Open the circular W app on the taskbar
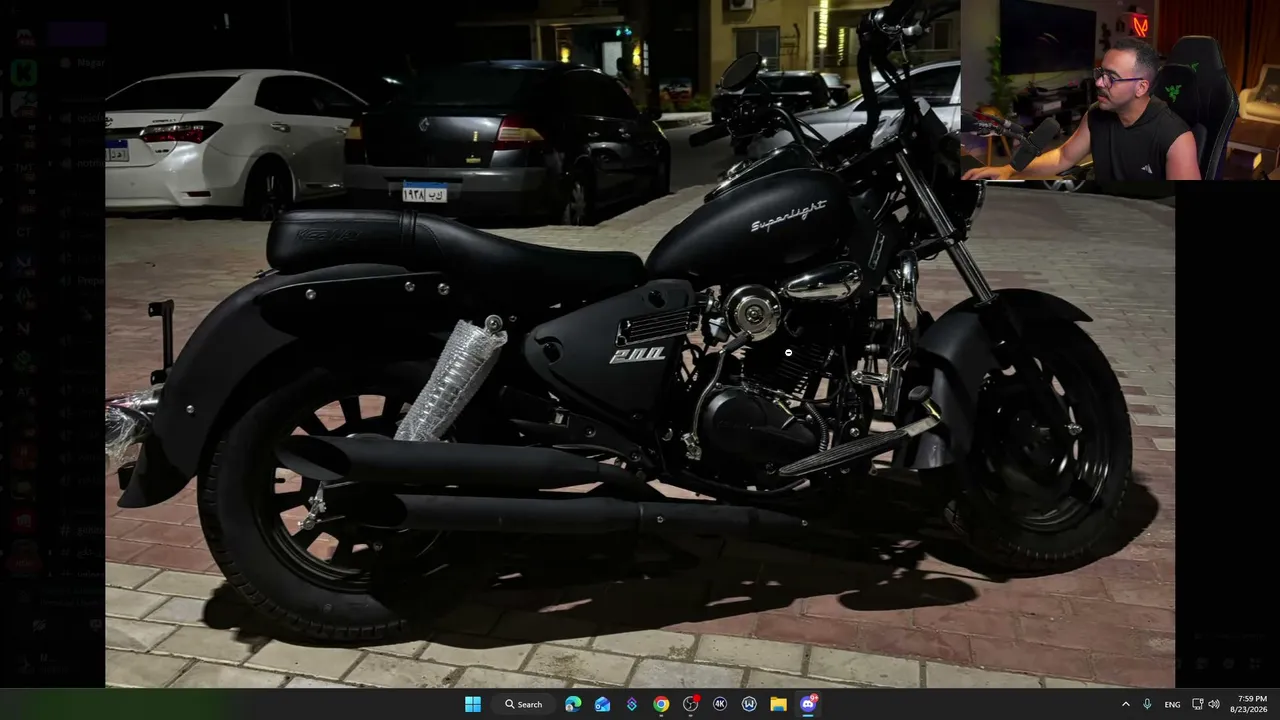 click(749, 704)
